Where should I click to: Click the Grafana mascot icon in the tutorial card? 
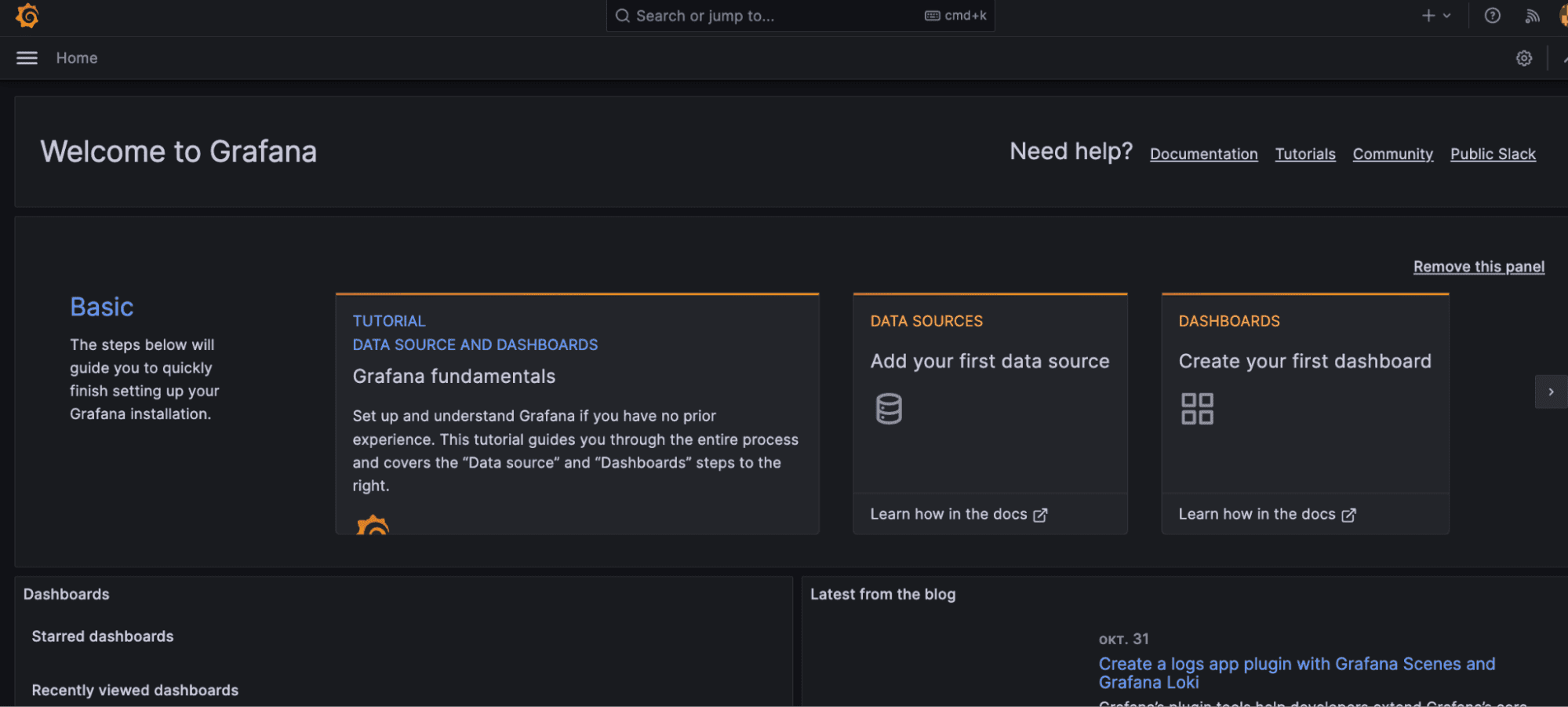tap(372, 524)
